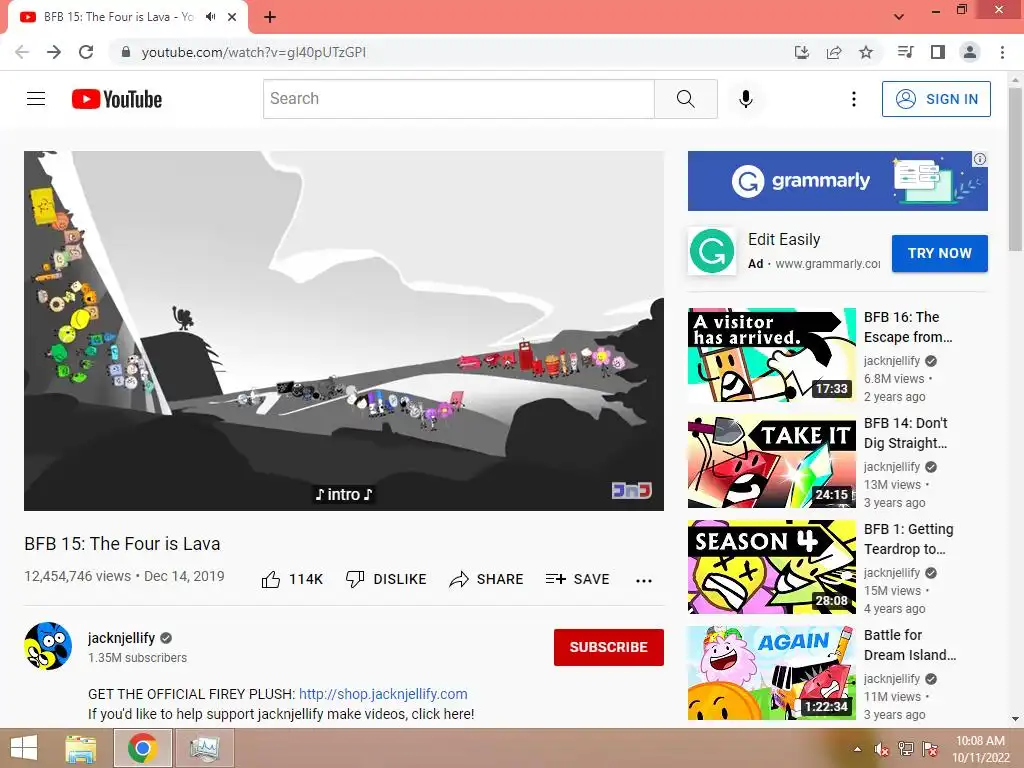Click the JnJ channel watermark in video

pos(631,490)
